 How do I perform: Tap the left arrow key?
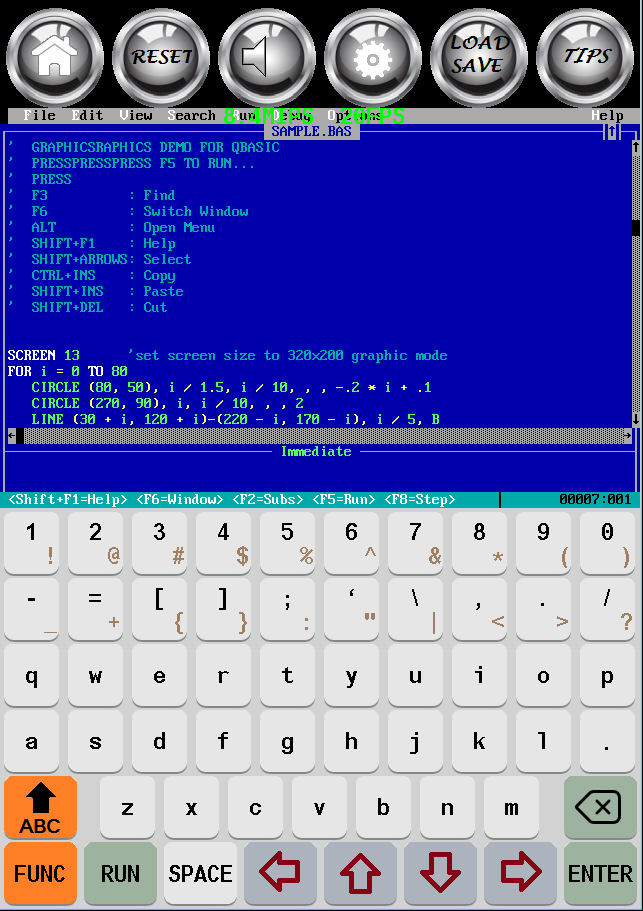(280, 872)
